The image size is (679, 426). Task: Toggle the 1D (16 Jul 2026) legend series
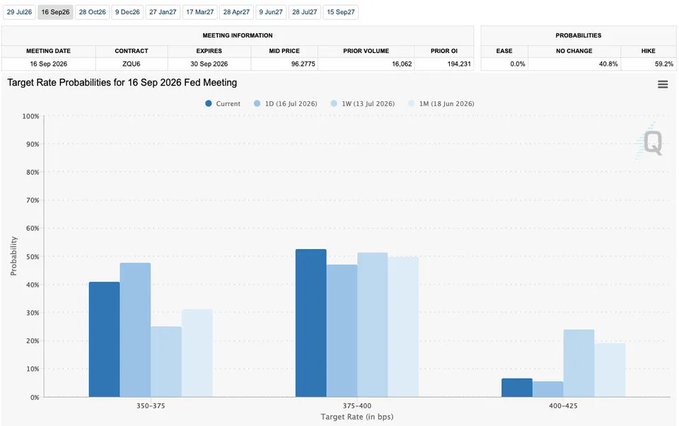(285, 104)
